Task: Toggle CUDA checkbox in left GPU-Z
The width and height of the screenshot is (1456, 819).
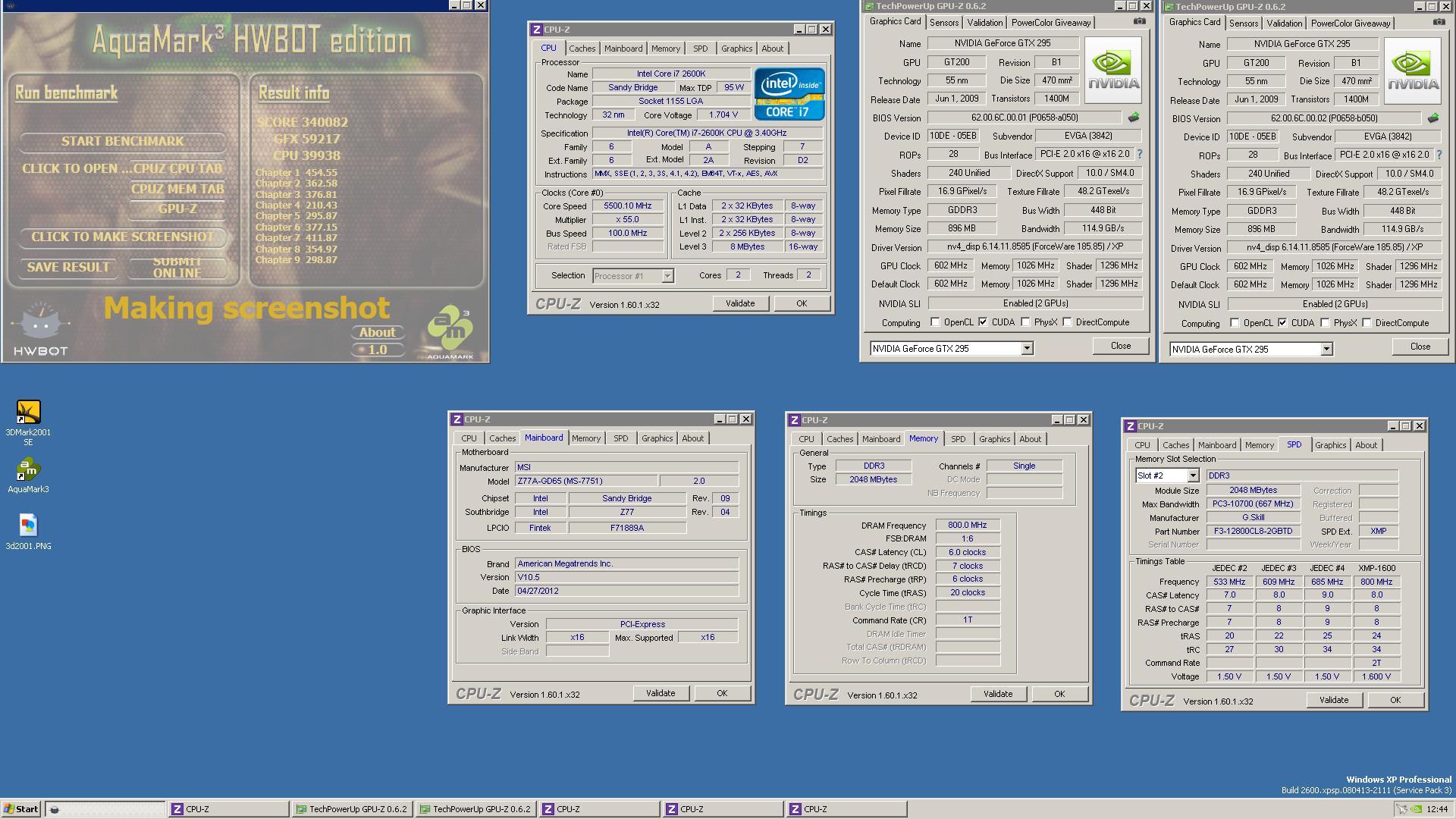Action: pyautogui.click(x=983, y=322)
